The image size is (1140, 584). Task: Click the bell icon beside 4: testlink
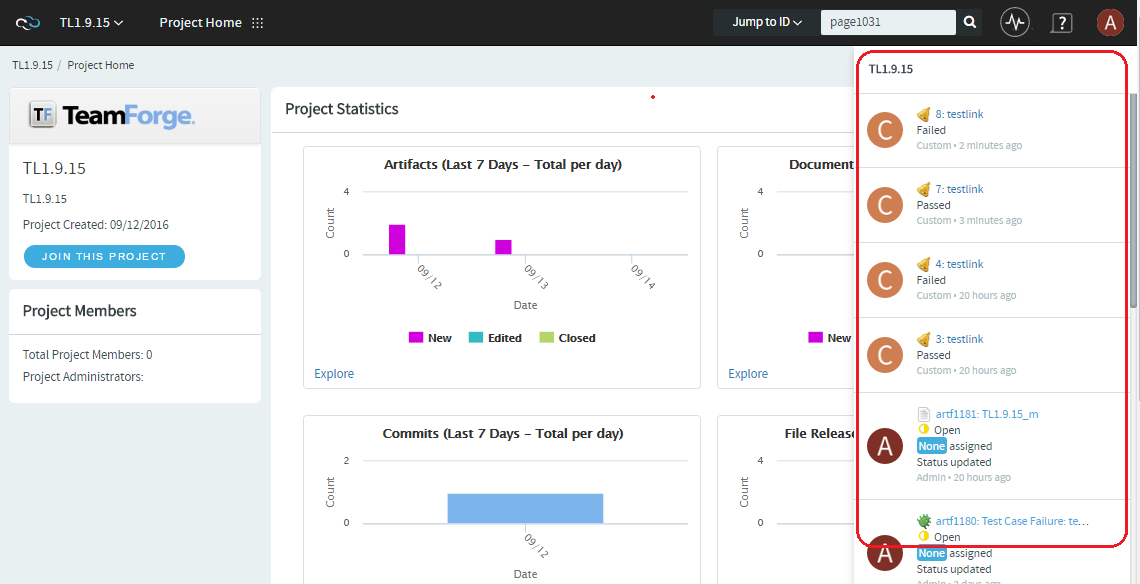click(x=924, y=264)
